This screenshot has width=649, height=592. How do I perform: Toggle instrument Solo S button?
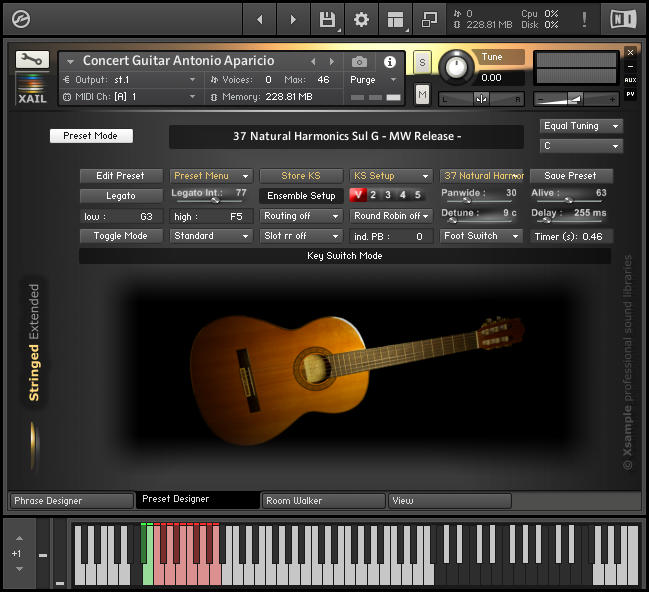422,63
